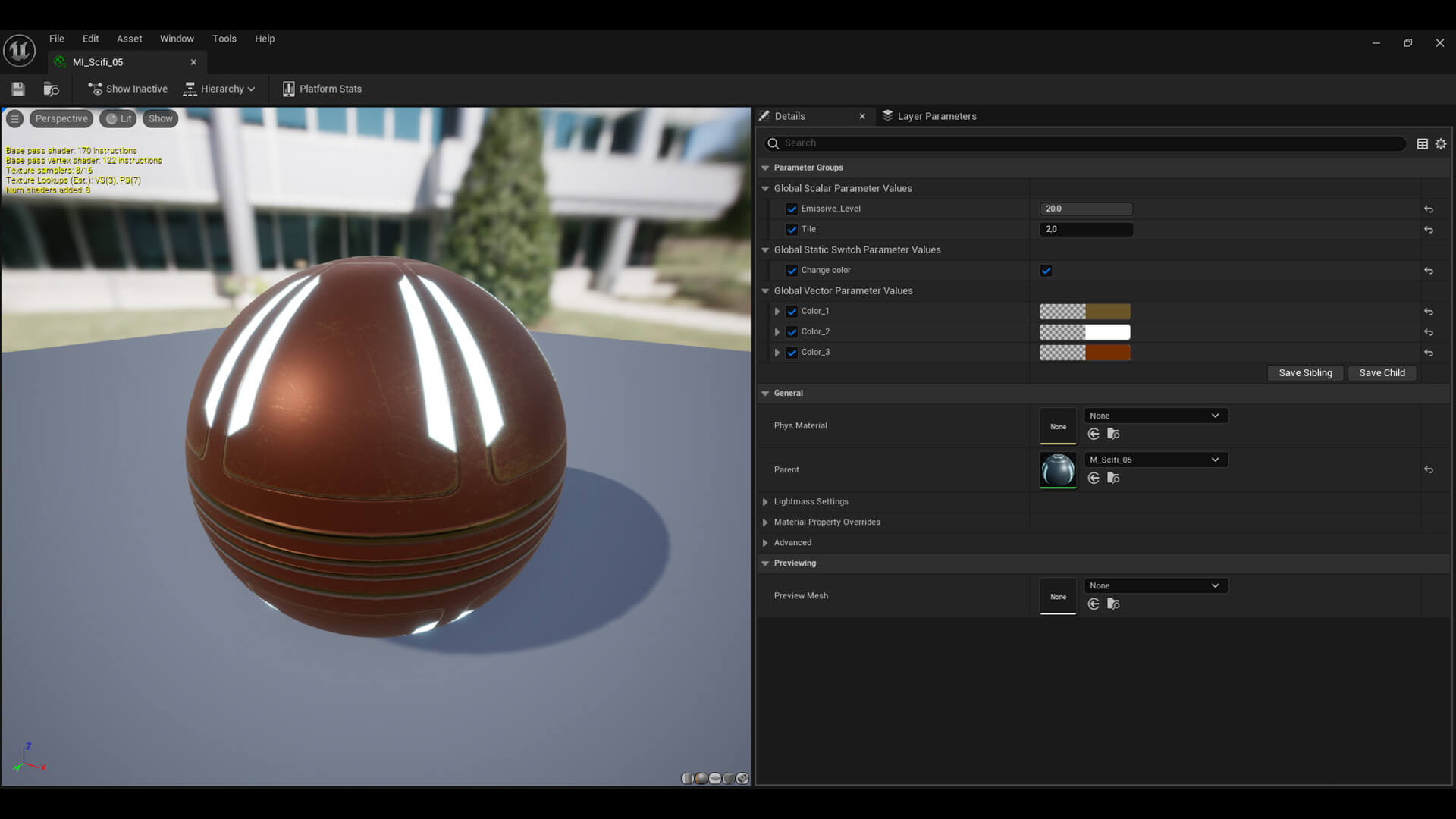This screenshot has height=819, width=1456.
Task: Expand Color_1 vector channels
Action: tap(777, 312)
